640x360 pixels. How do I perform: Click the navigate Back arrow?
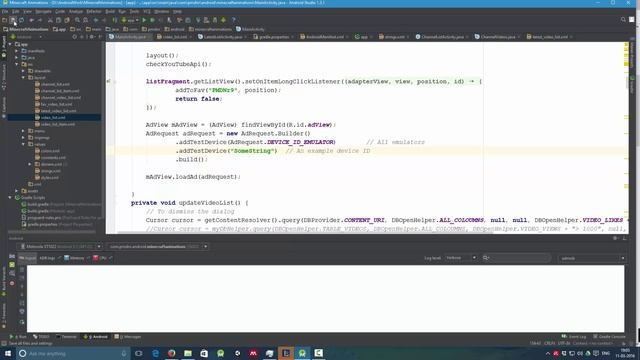(x=96, y=20)
